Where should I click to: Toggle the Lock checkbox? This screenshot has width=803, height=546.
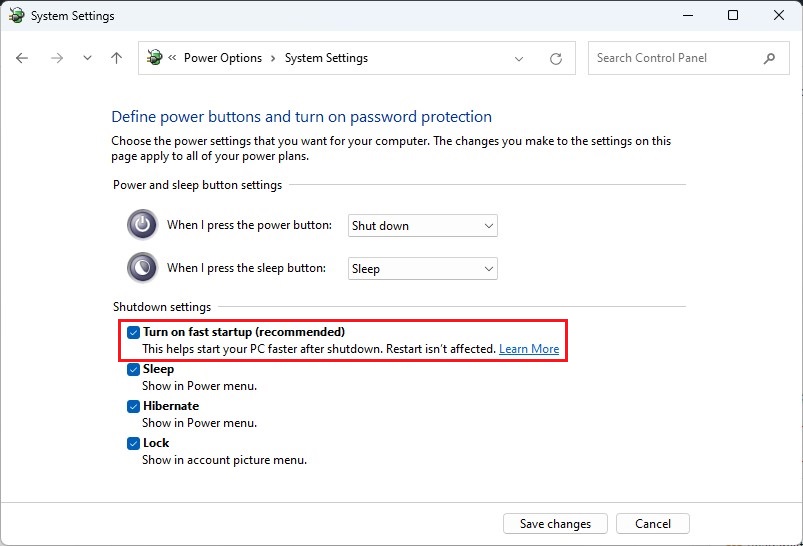(x=133, y=443)
